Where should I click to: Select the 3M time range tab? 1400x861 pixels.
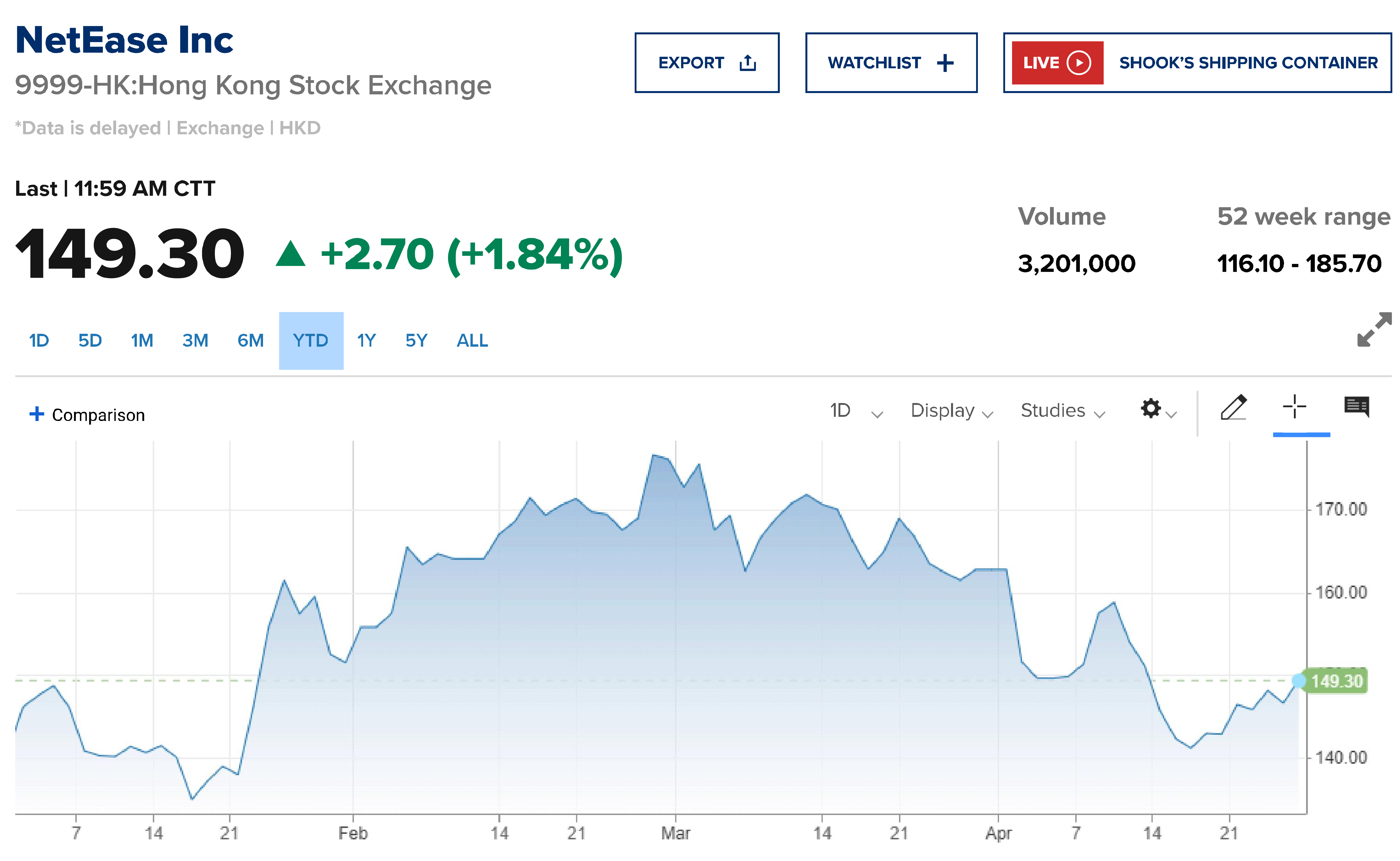tap(195, 340)
